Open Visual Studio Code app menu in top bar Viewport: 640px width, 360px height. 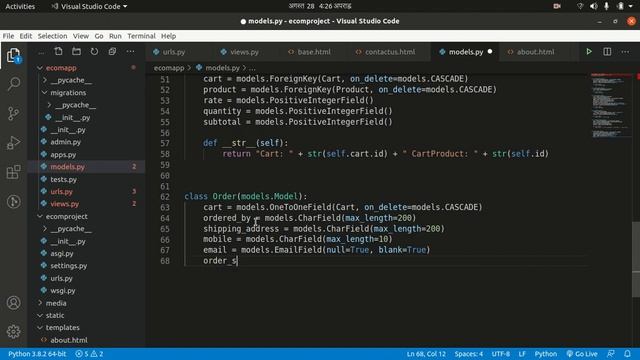(x=89, y=6)
